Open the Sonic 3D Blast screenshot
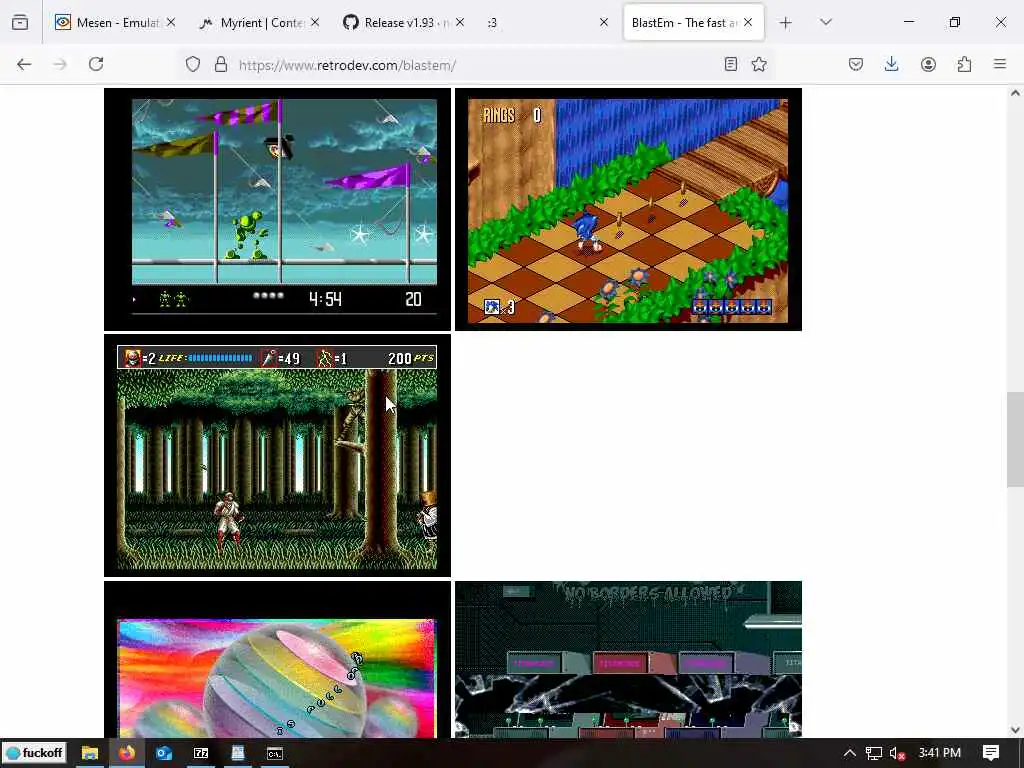1024x768 pixels. (x=628, y=209)
